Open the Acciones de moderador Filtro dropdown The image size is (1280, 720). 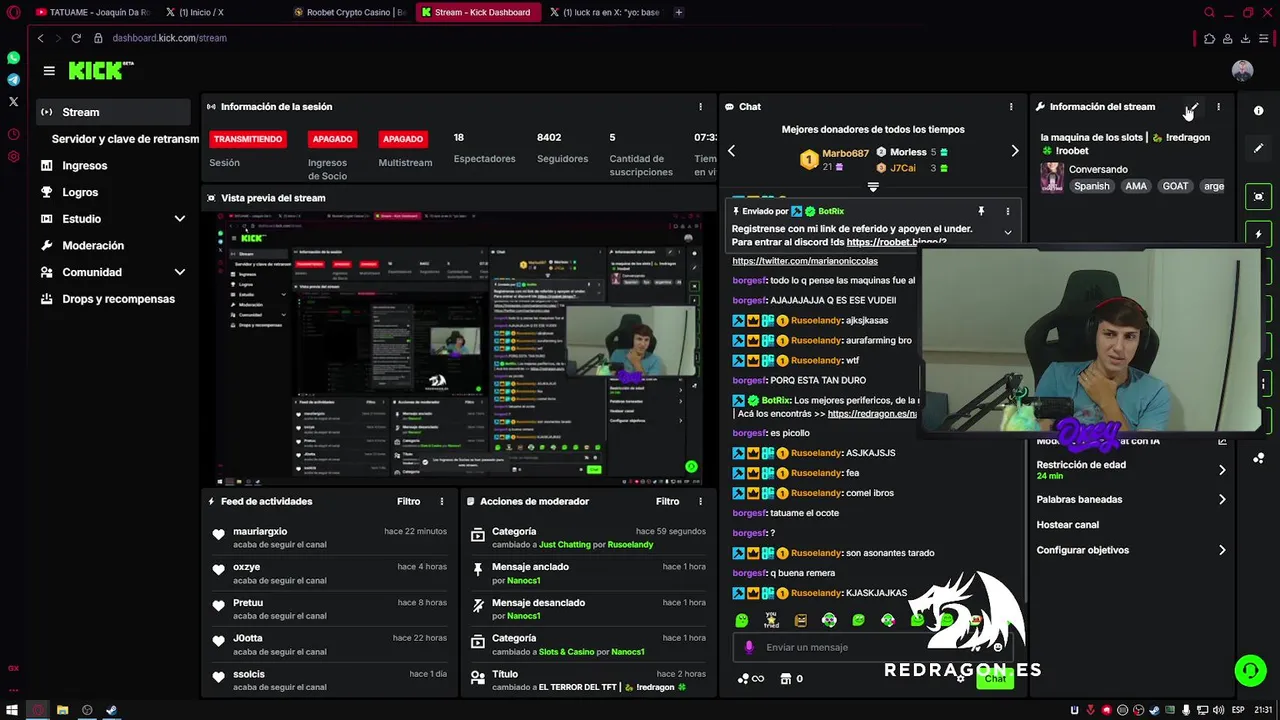coord(667,502)
